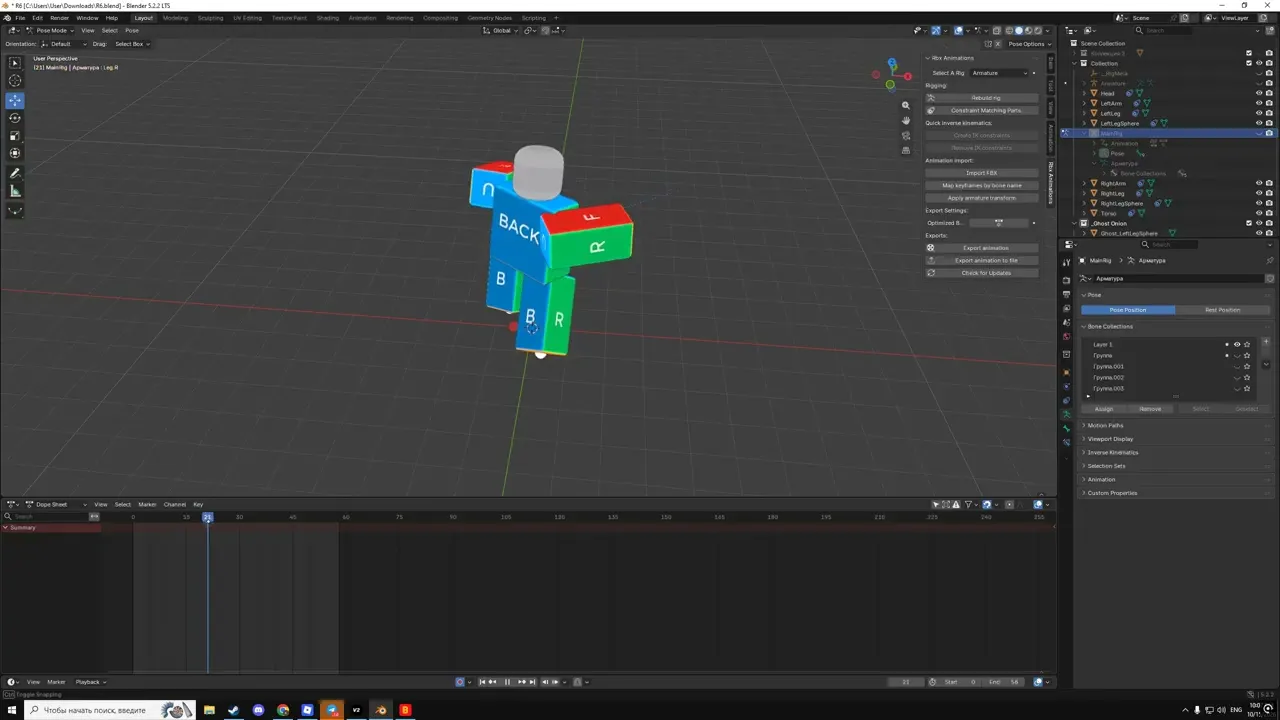Expand the Inverse Kinematics panel
Image resolution: width=1280 pixels, height=720 pixels.
pos(1112,452)
